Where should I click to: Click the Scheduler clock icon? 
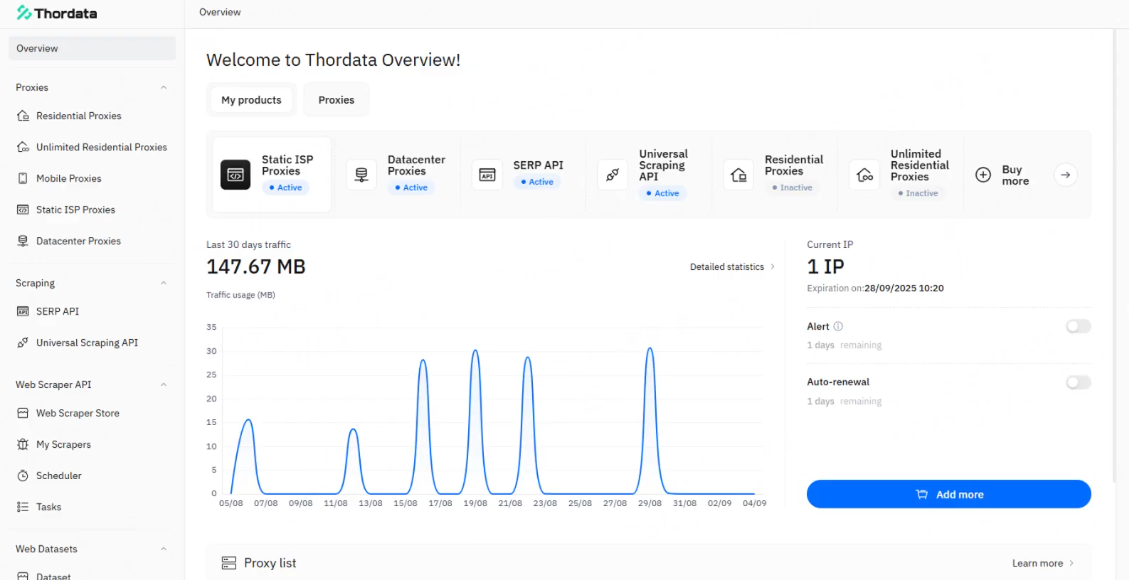click(x=23, y=476)
